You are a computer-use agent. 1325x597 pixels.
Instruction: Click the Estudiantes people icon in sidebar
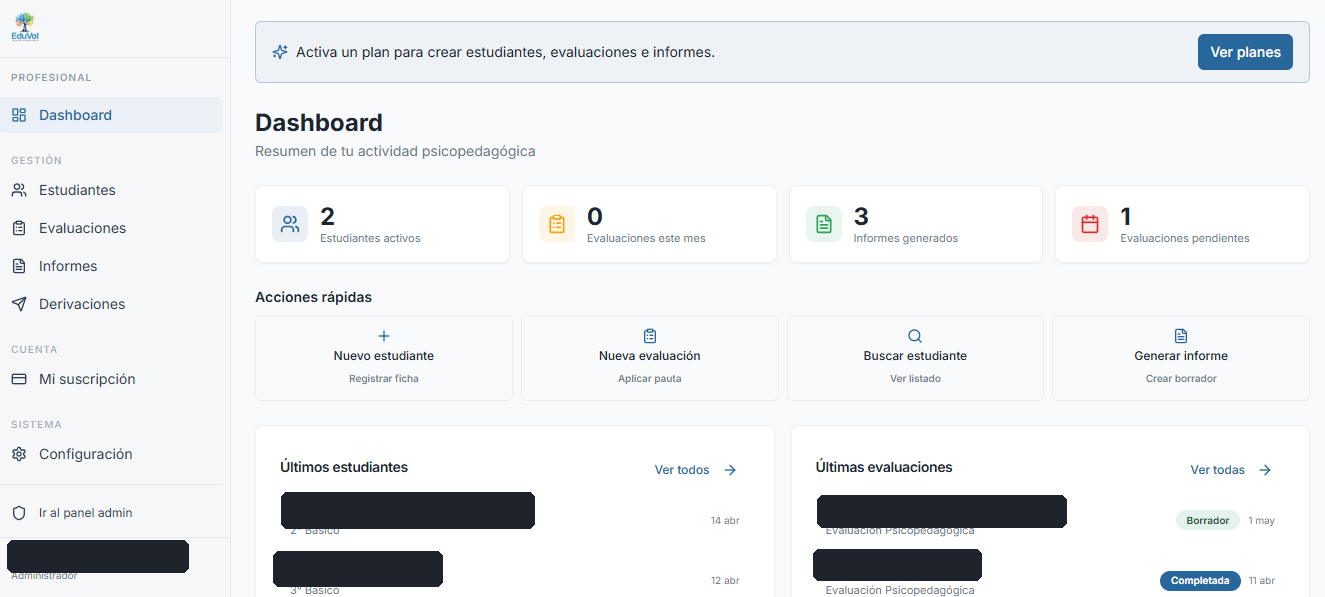[19, 190]
